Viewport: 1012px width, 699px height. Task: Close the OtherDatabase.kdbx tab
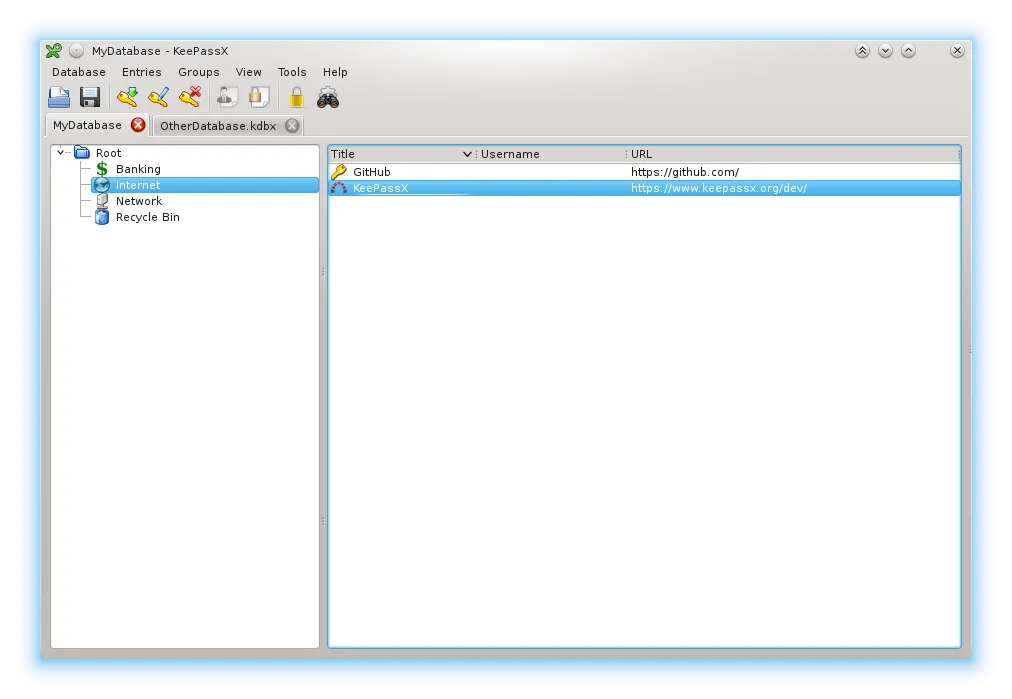click(292, 125)
